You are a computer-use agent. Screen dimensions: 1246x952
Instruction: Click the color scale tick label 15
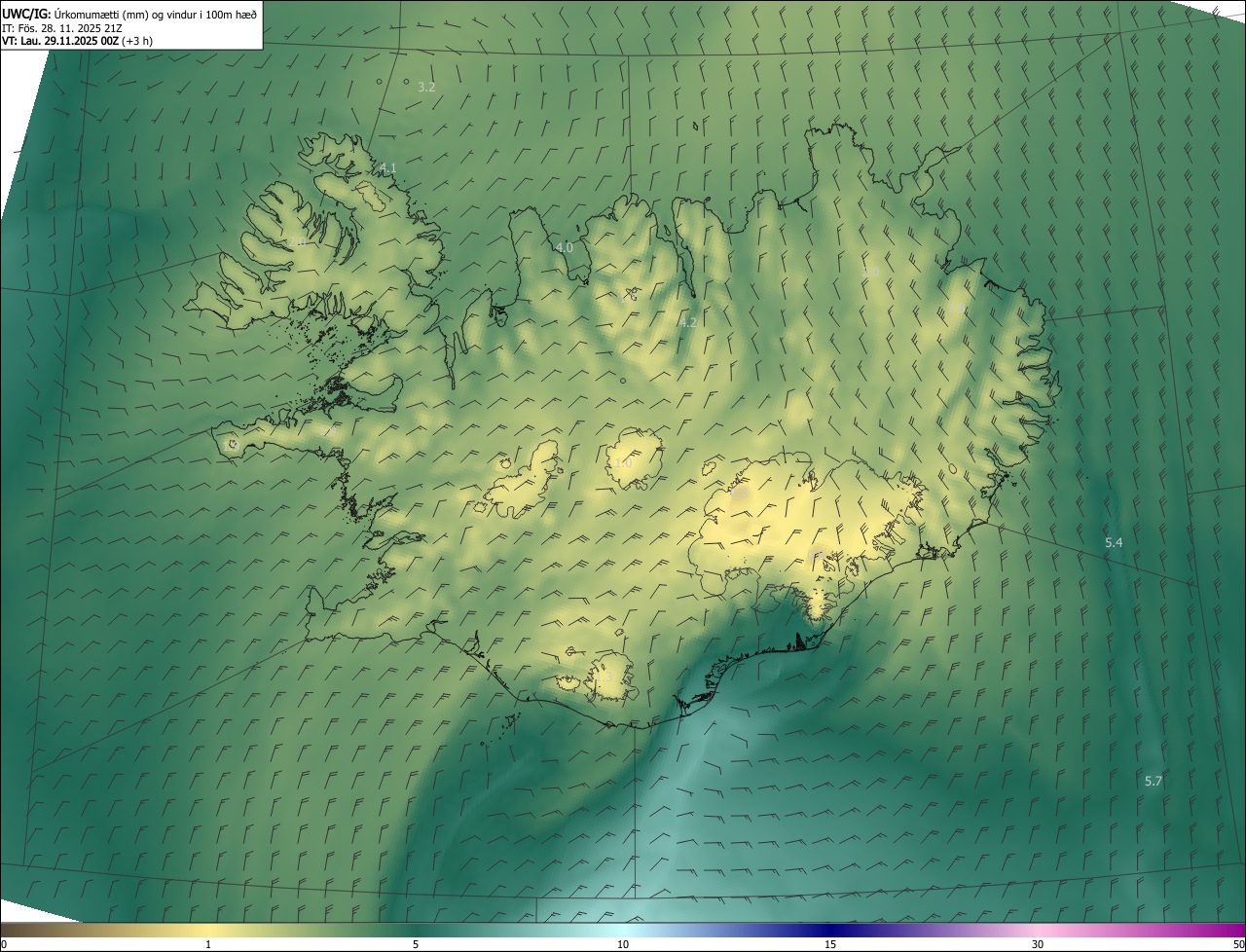click(x=830, y=944)
